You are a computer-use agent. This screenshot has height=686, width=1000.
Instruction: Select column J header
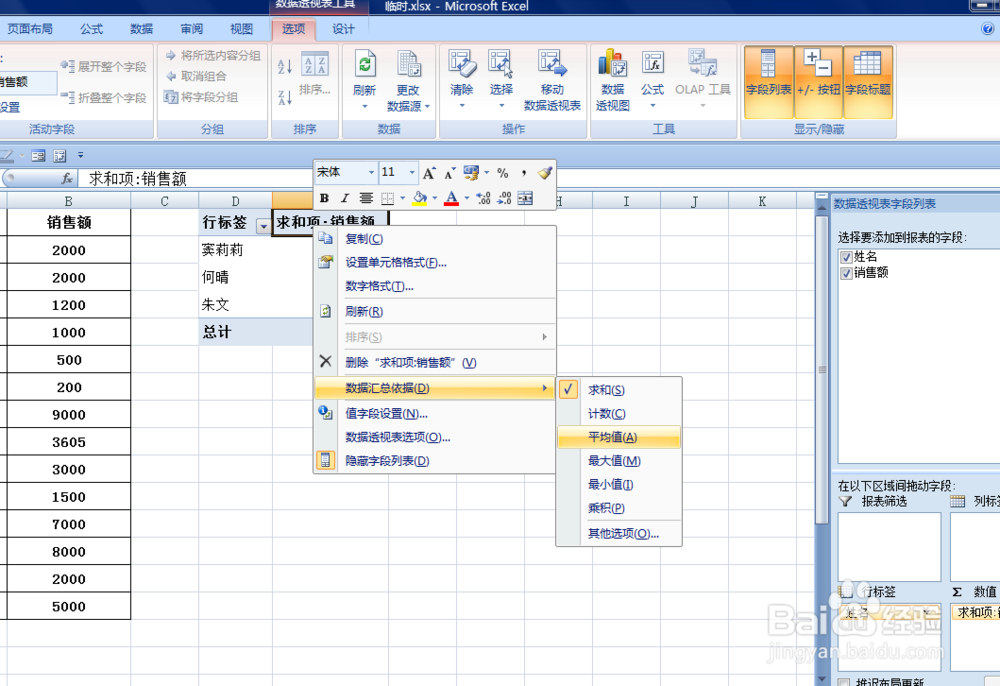coord(694,201)
